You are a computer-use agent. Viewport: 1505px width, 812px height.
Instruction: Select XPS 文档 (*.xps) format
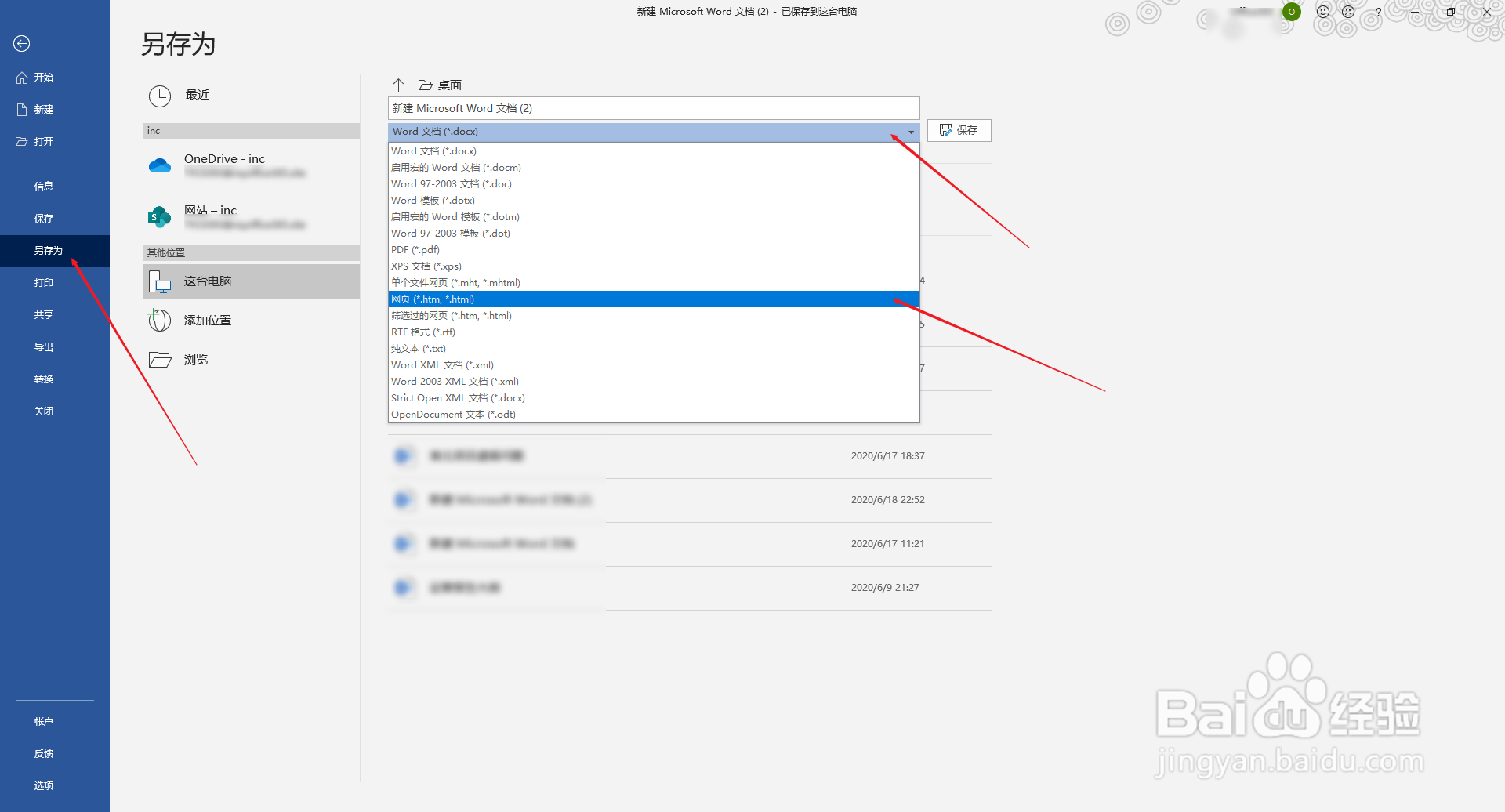(654, 266)
